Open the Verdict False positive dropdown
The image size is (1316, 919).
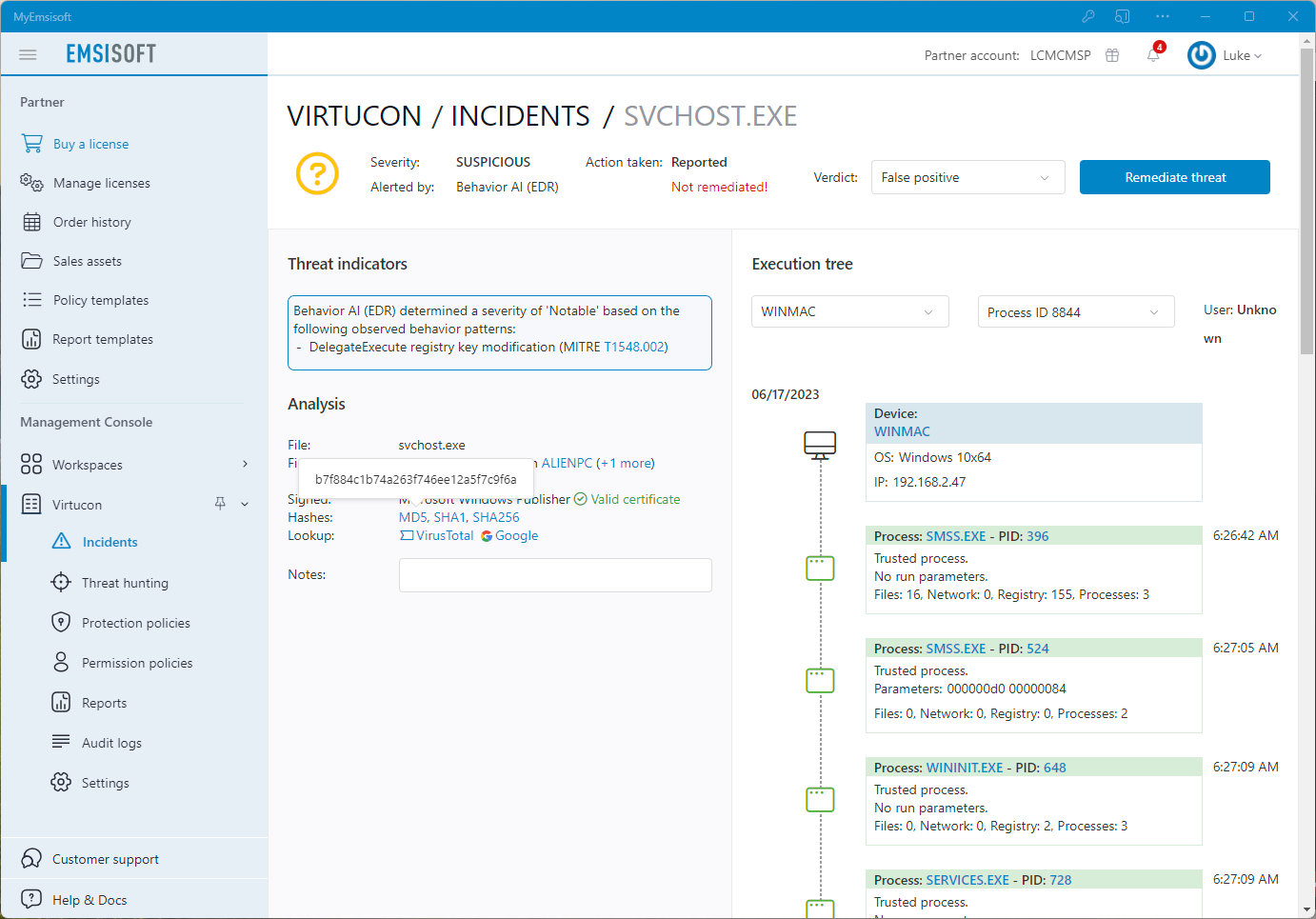click(967, 177)
